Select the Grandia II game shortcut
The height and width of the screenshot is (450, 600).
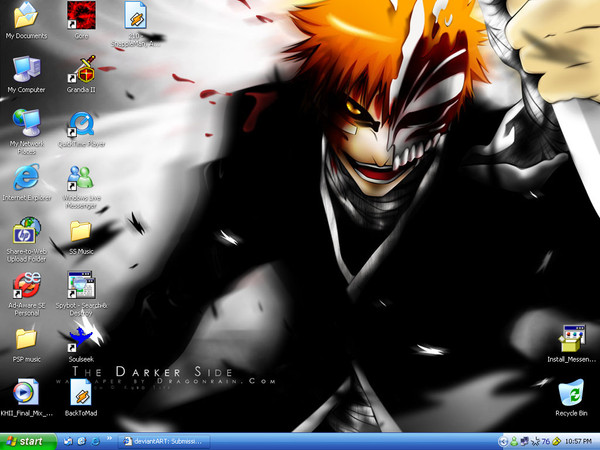click(81, 69)
